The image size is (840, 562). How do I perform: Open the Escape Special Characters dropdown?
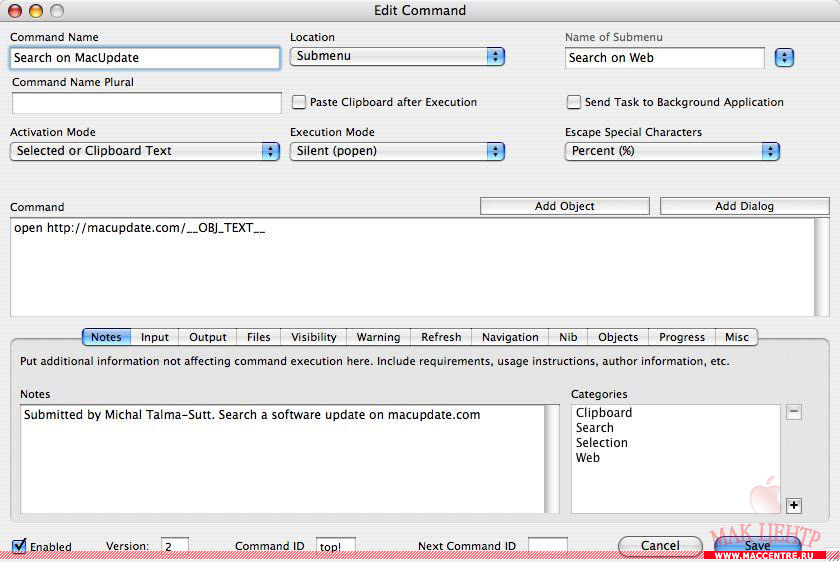coord(672,151)
